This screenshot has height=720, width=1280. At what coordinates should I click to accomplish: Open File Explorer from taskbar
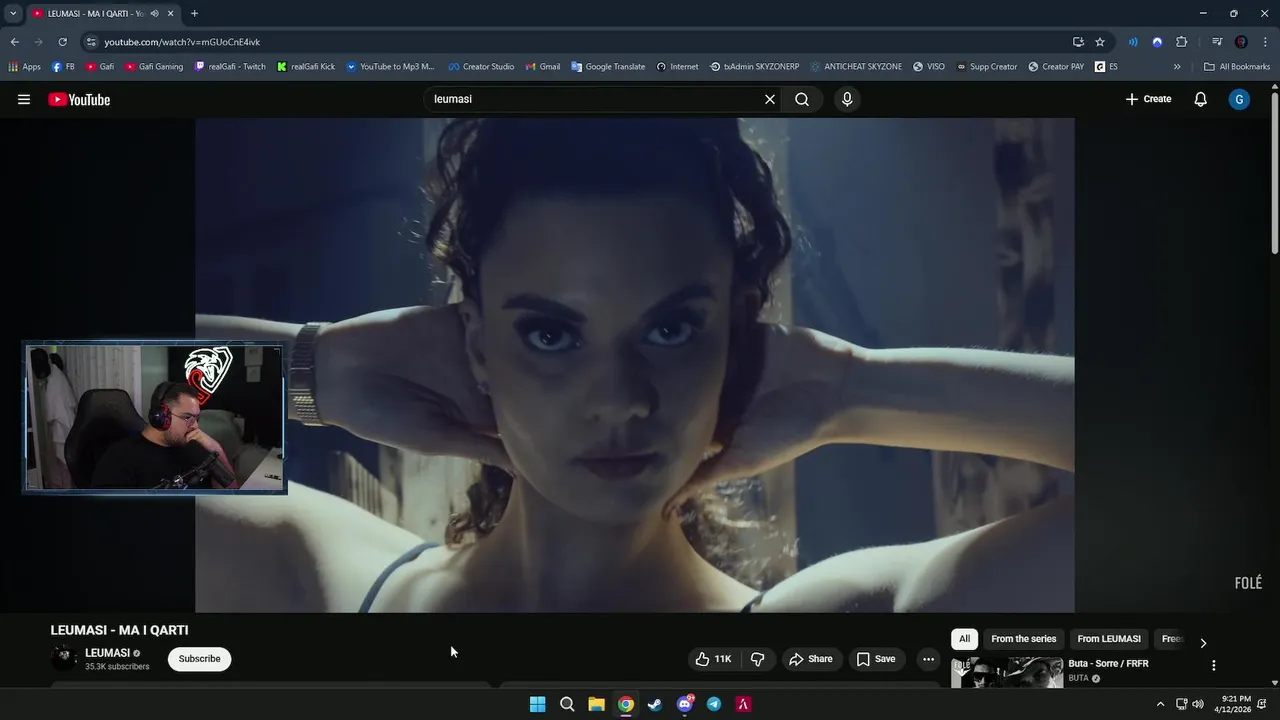(x=596, y=704)
